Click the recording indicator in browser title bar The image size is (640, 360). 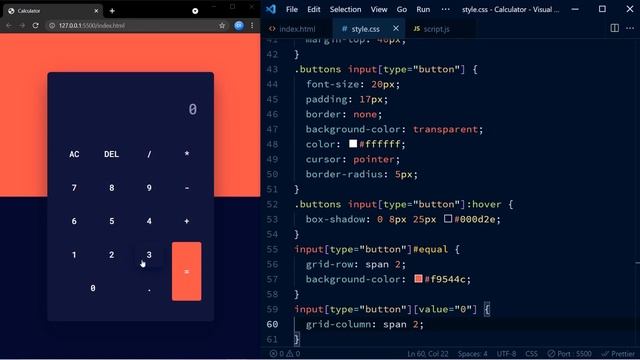click(195, 11)
